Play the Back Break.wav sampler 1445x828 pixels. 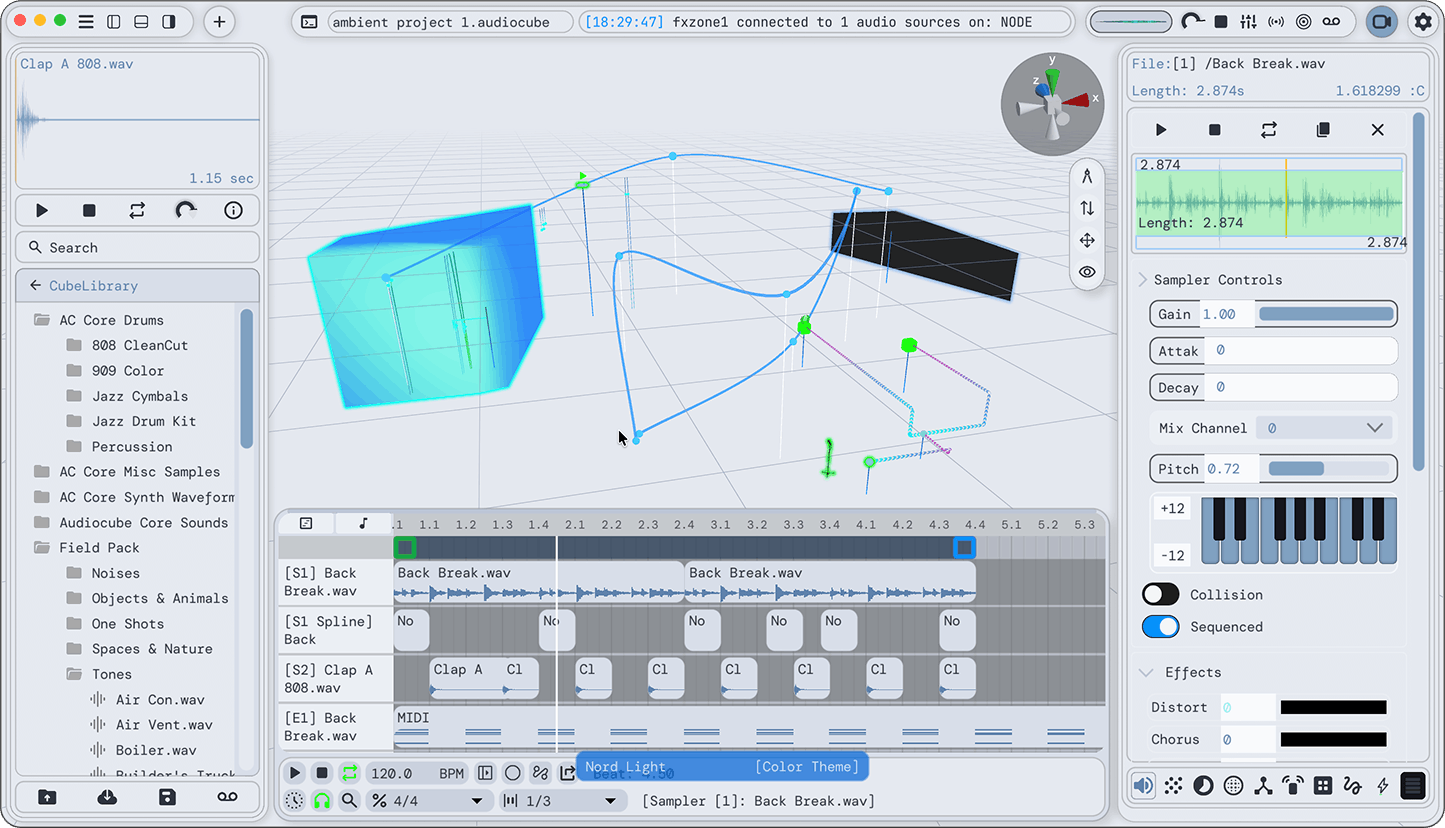pyautogui.click(x=1161, y=130)
